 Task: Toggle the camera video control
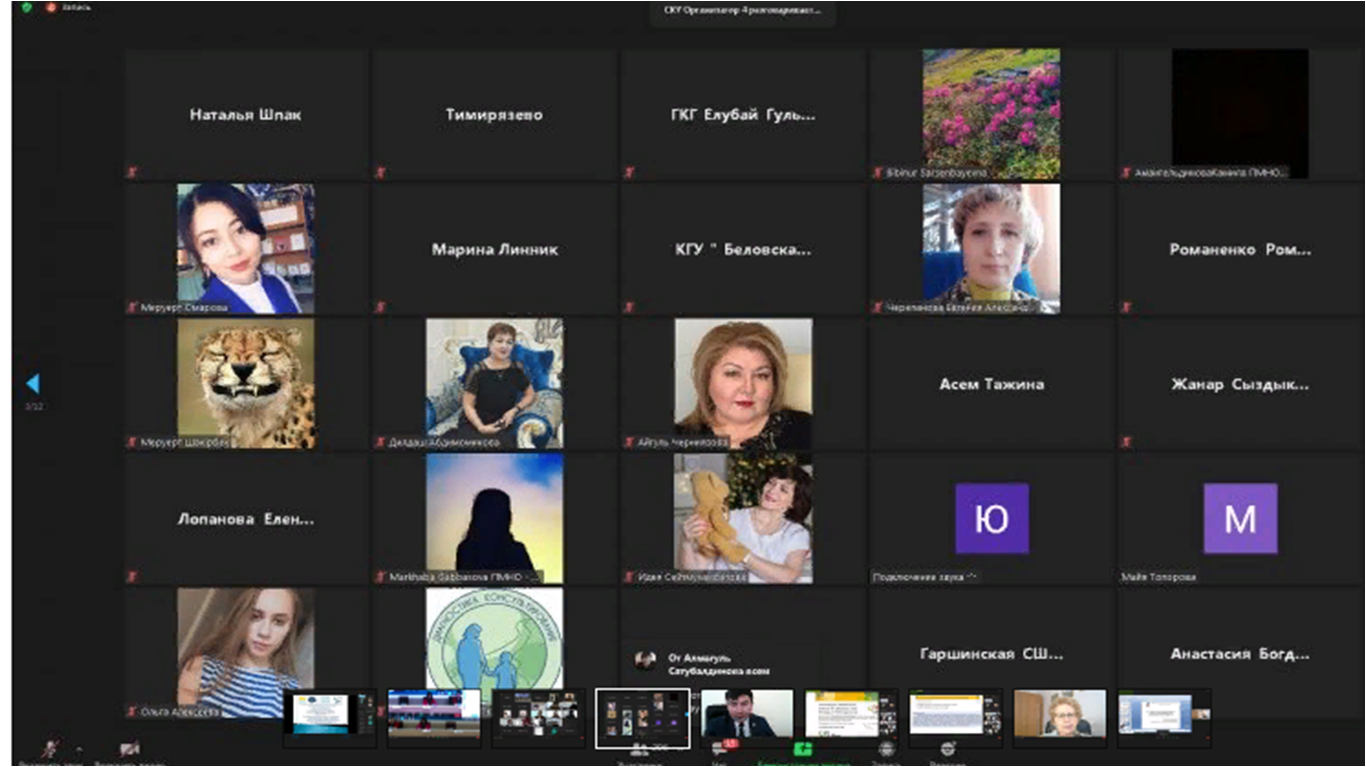point(129,748)
